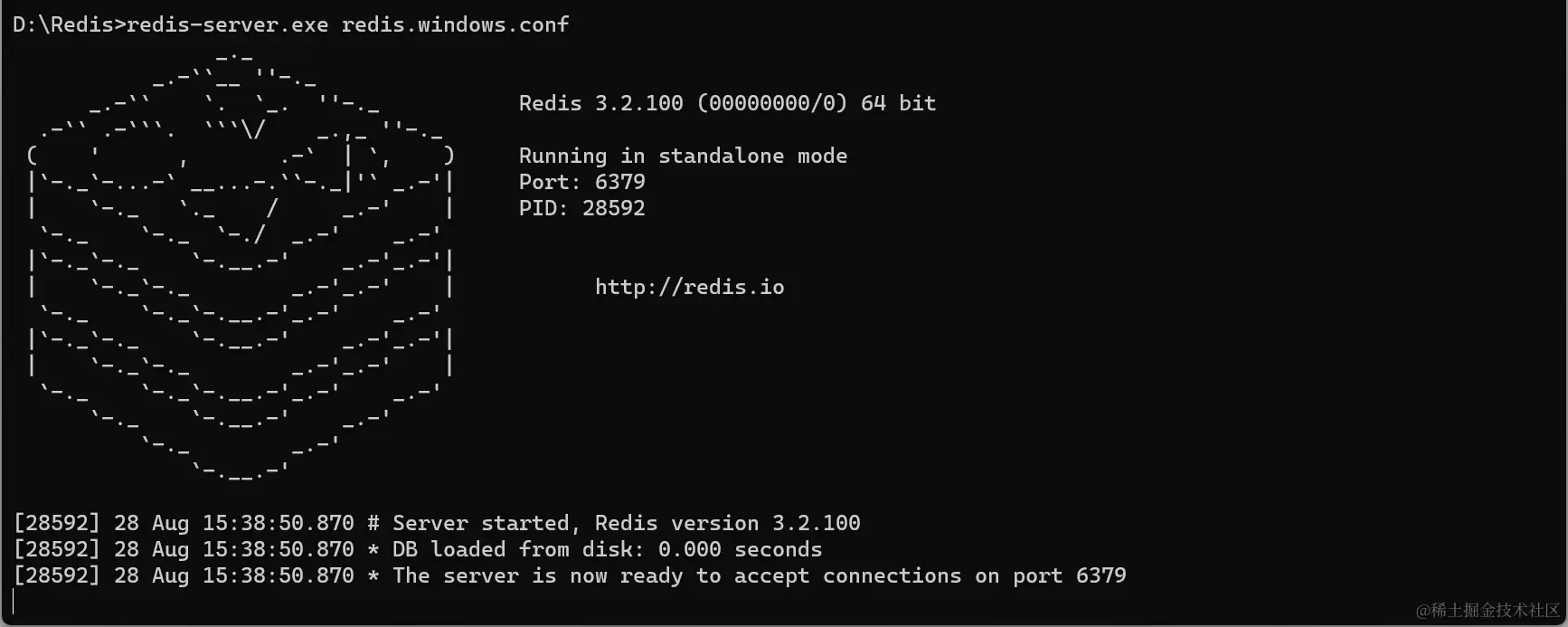Image resolution: width=1568 pixels, height=627 pixels.
Task: Click the watermark text in the bottom right corner
Action: pyautogui.click(x=1488, y=611)
